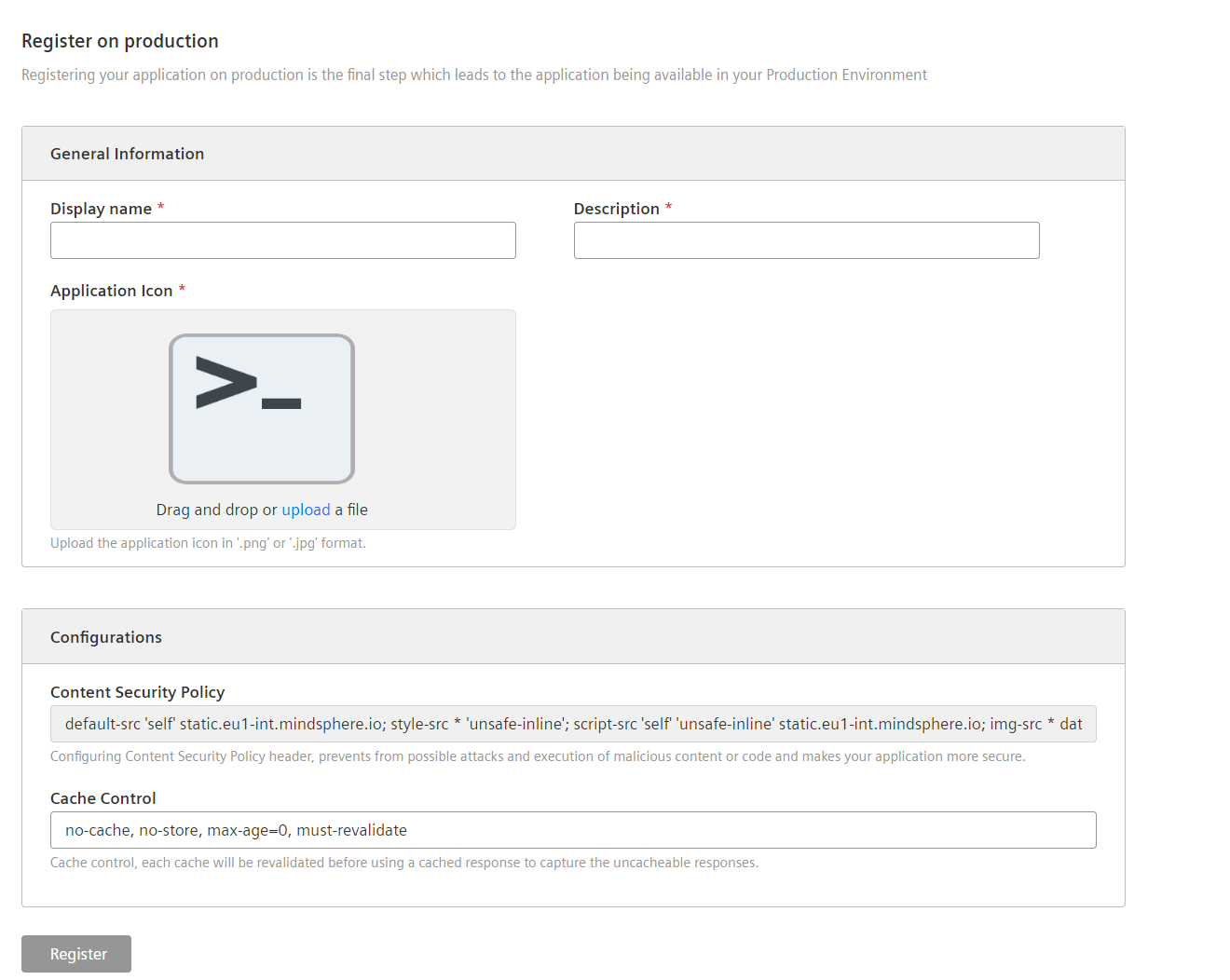The width and height of the screenshot is (1230, 980).
Task: Click inside the Display name input field
Action: tap(282, 240)
